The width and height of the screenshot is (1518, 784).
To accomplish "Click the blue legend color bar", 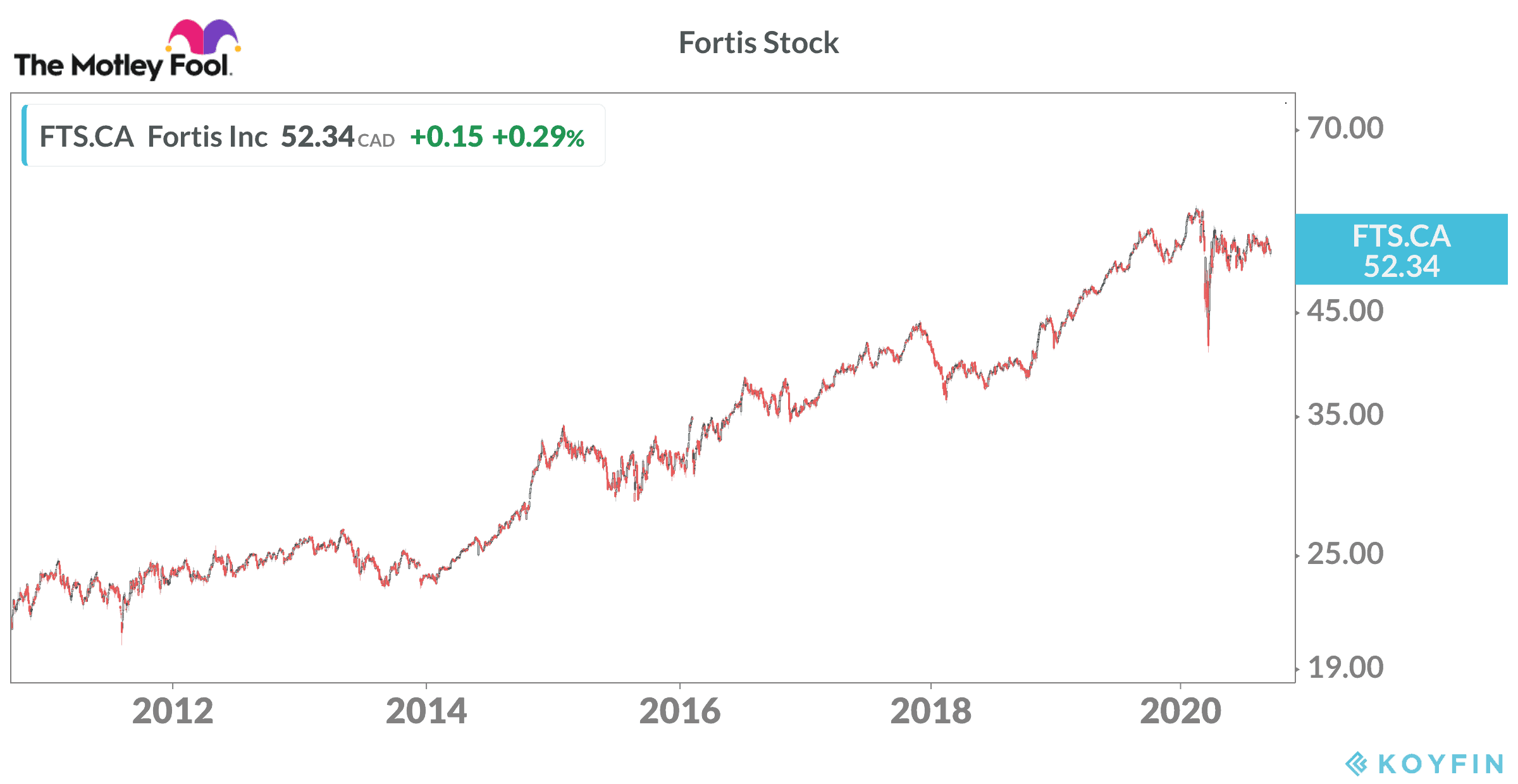I will tap(25, 135).
